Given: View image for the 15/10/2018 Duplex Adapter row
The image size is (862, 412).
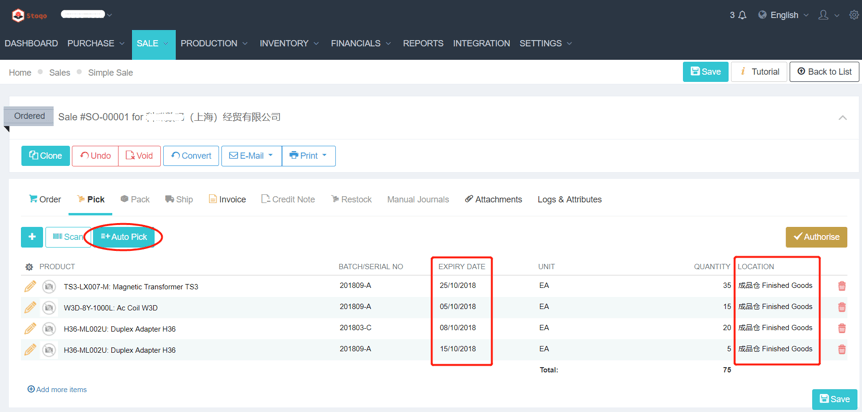Looking at the screenshot, I should coord(49,350).
